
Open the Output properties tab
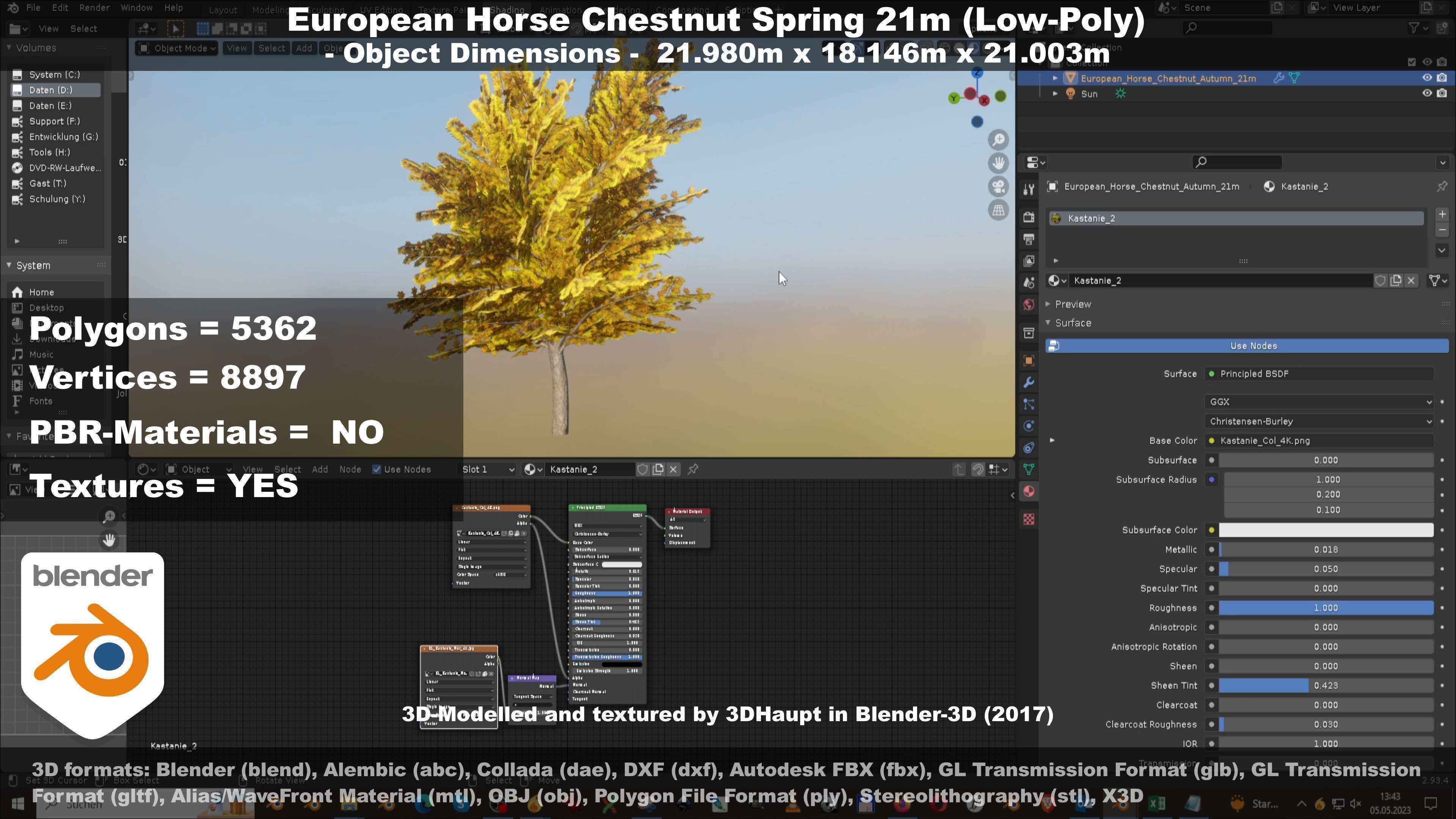pos(1029,239)
